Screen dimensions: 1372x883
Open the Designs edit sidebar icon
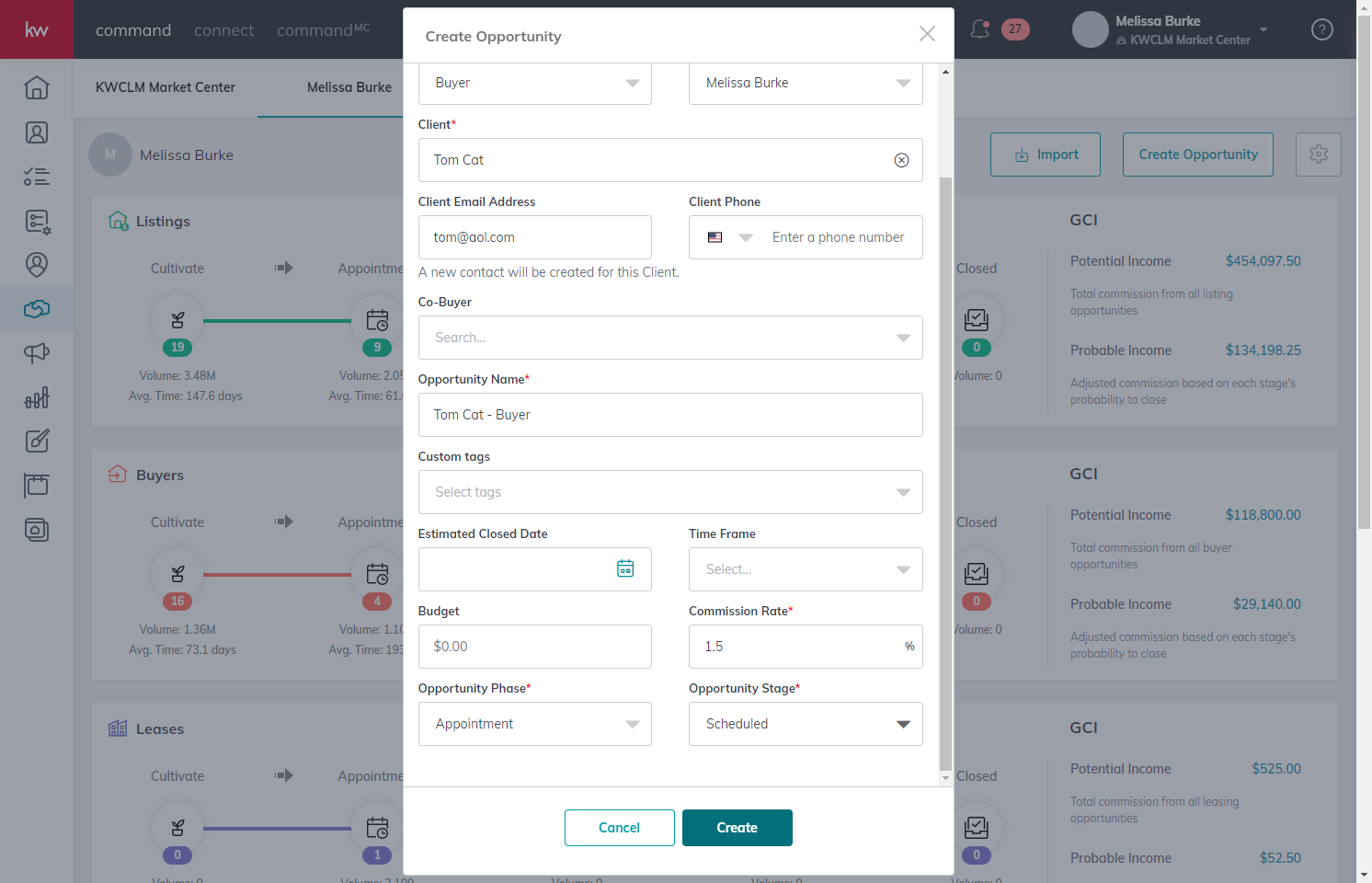[x=37, y=441]
